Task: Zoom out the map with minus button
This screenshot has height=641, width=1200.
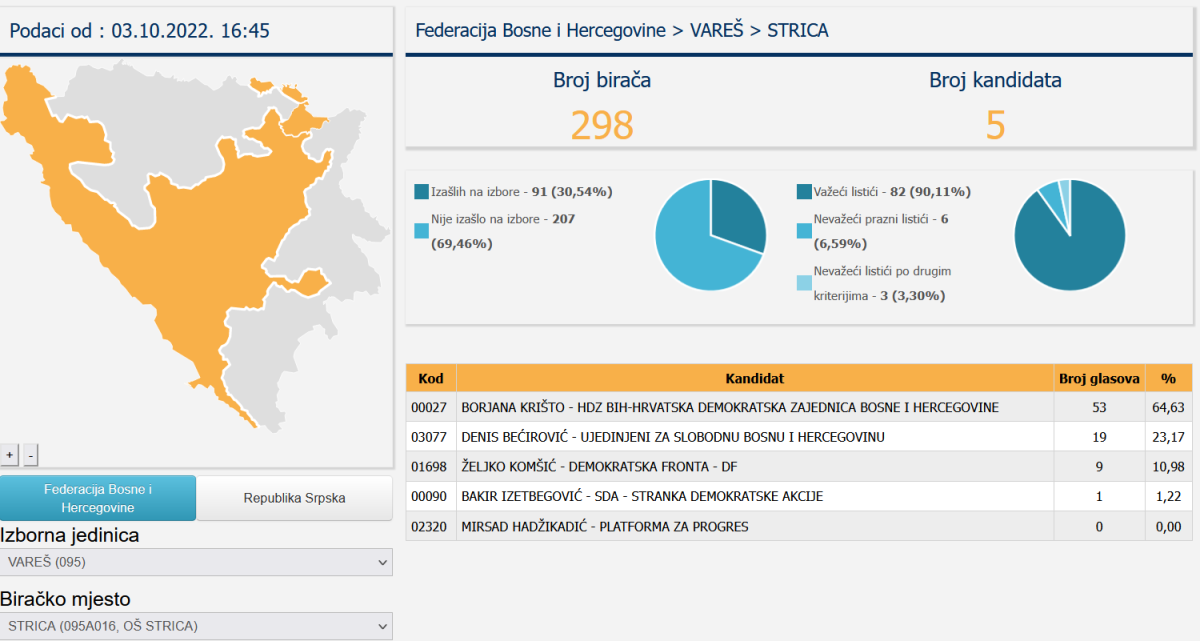Action: (31, 455)
